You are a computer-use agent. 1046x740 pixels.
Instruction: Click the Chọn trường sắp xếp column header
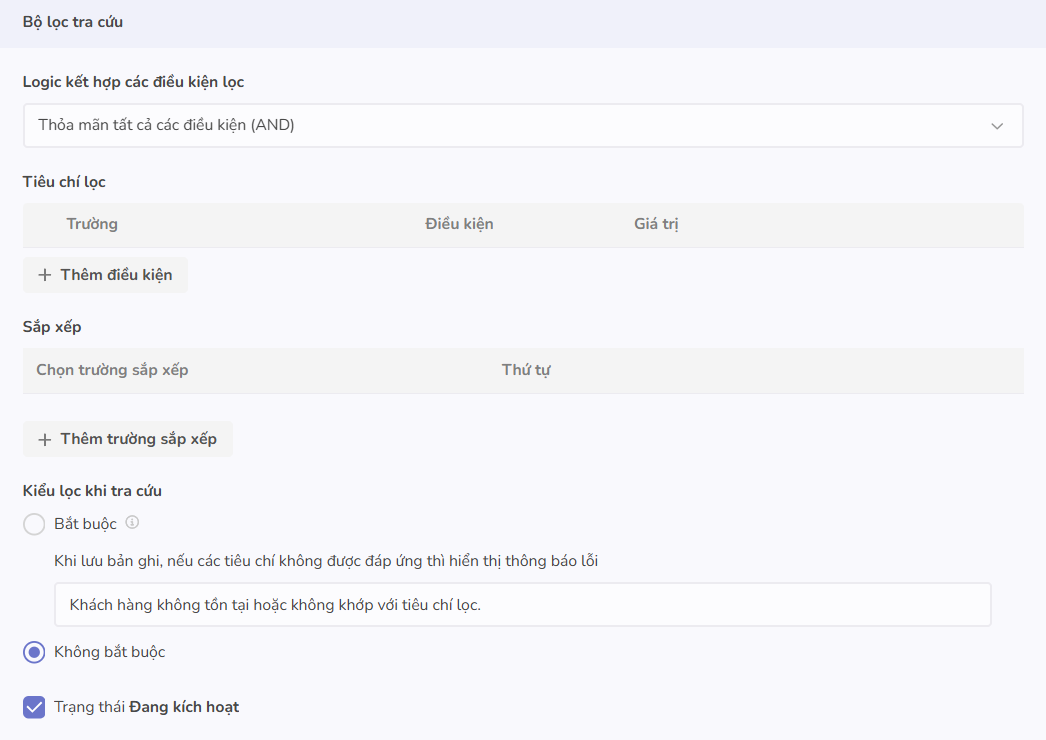[x=112, y=370]
